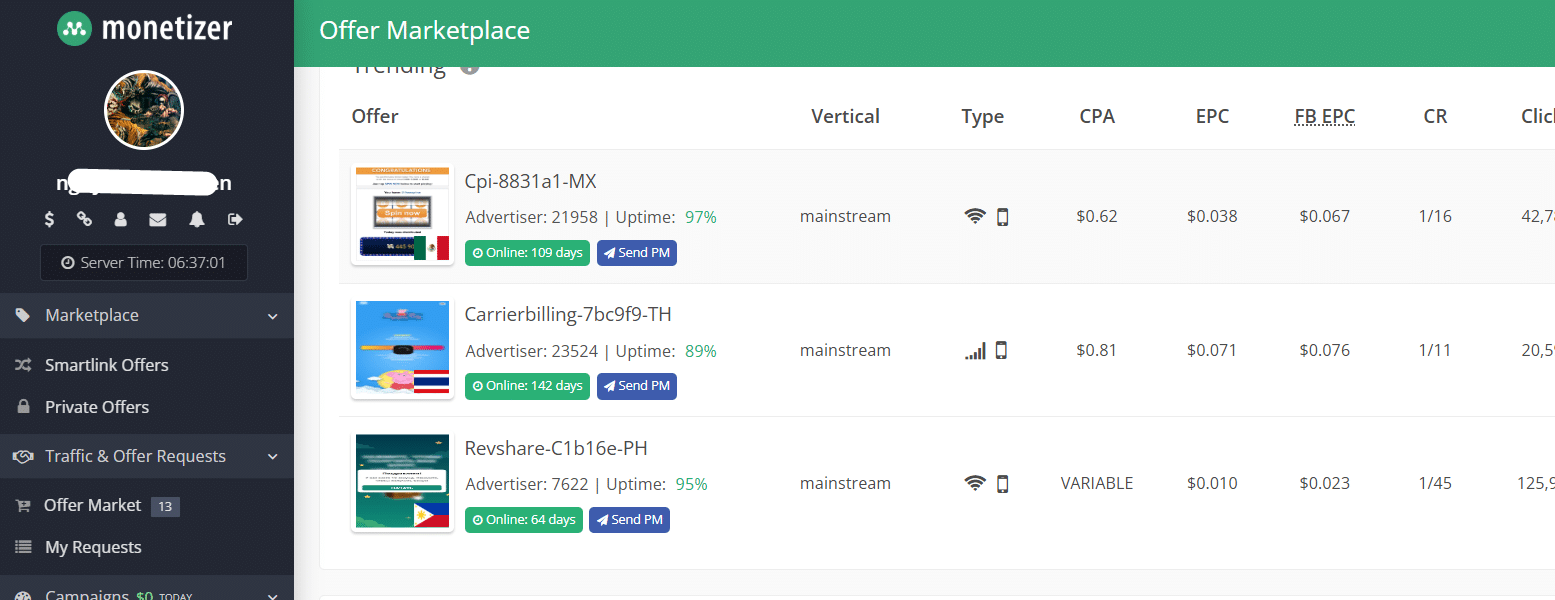Open the chain link icon in sidebar

[85, 219]
